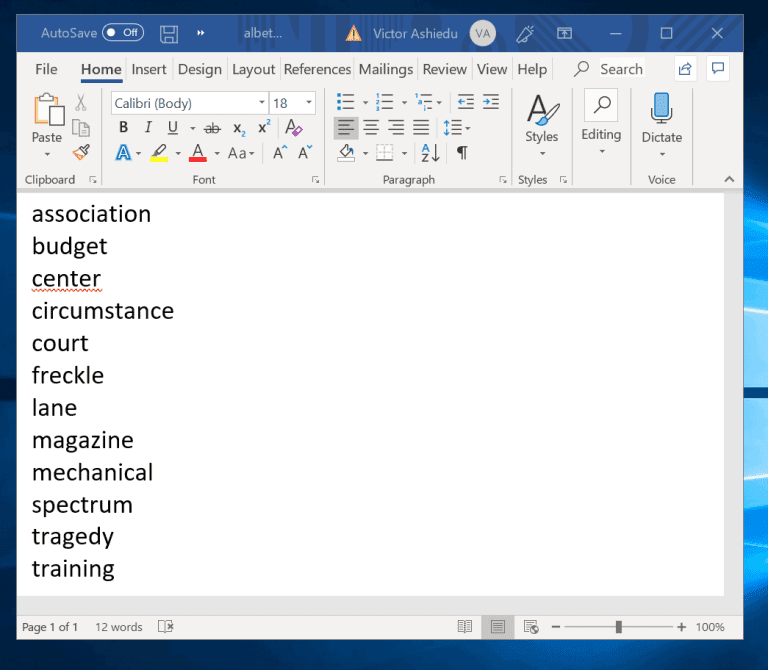Image resolution: width=768 pixels, height=670 pixels.
Task: Toggle Superscript formatting
Action: tap(264, 127)
